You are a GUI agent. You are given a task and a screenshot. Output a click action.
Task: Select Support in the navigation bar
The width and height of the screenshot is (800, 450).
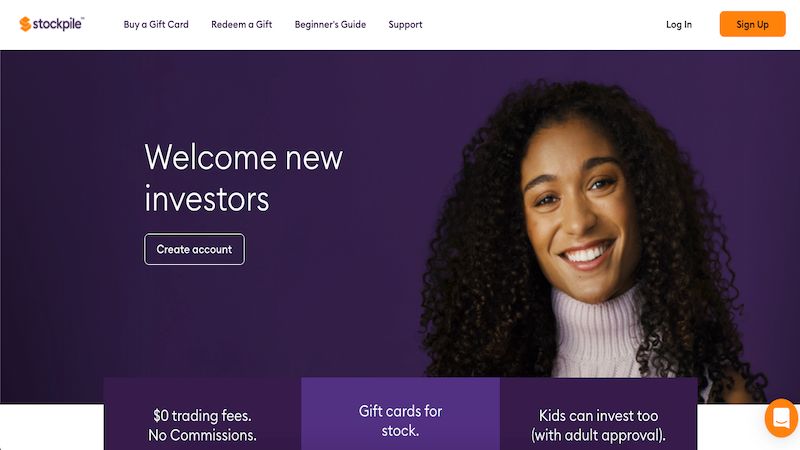[x=405, y=24]
